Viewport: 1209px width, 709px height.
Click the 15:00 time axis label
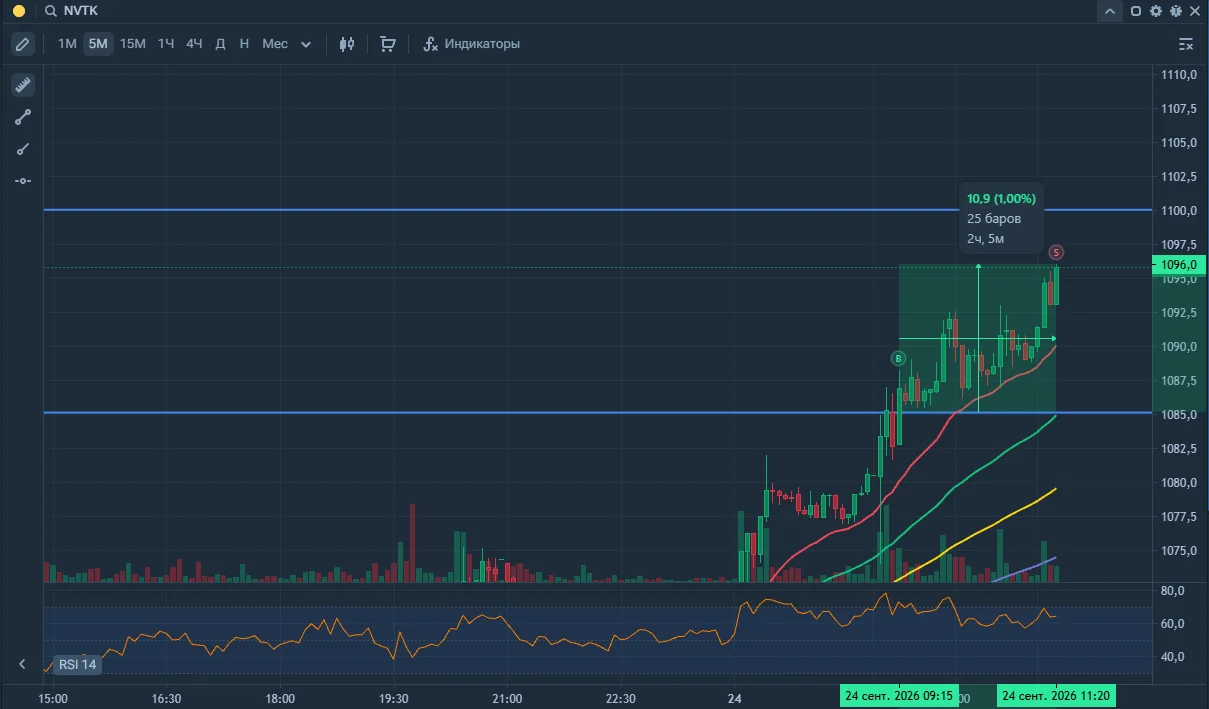pos(53,698)
